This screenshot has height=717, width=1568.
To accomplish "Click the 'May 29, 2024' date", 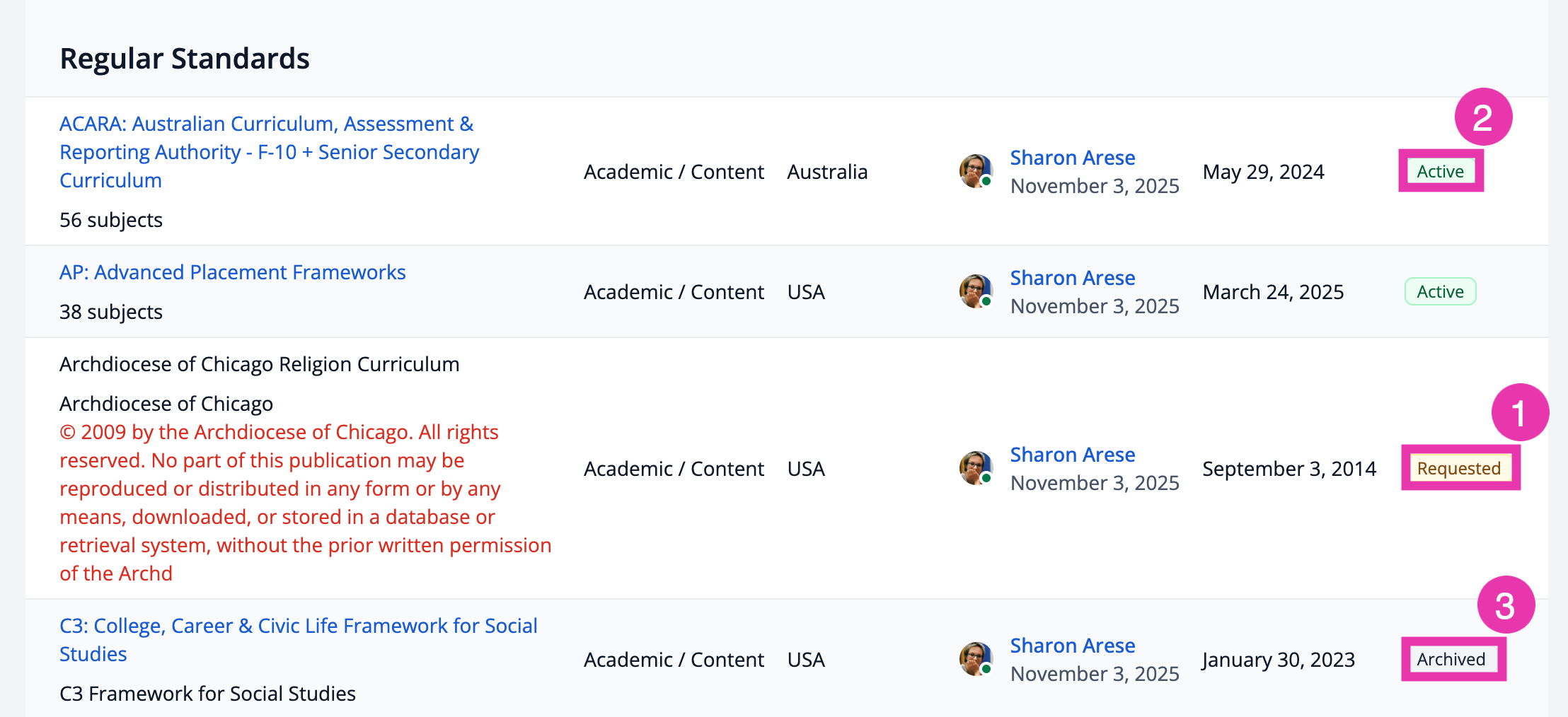I will 1264,172.
